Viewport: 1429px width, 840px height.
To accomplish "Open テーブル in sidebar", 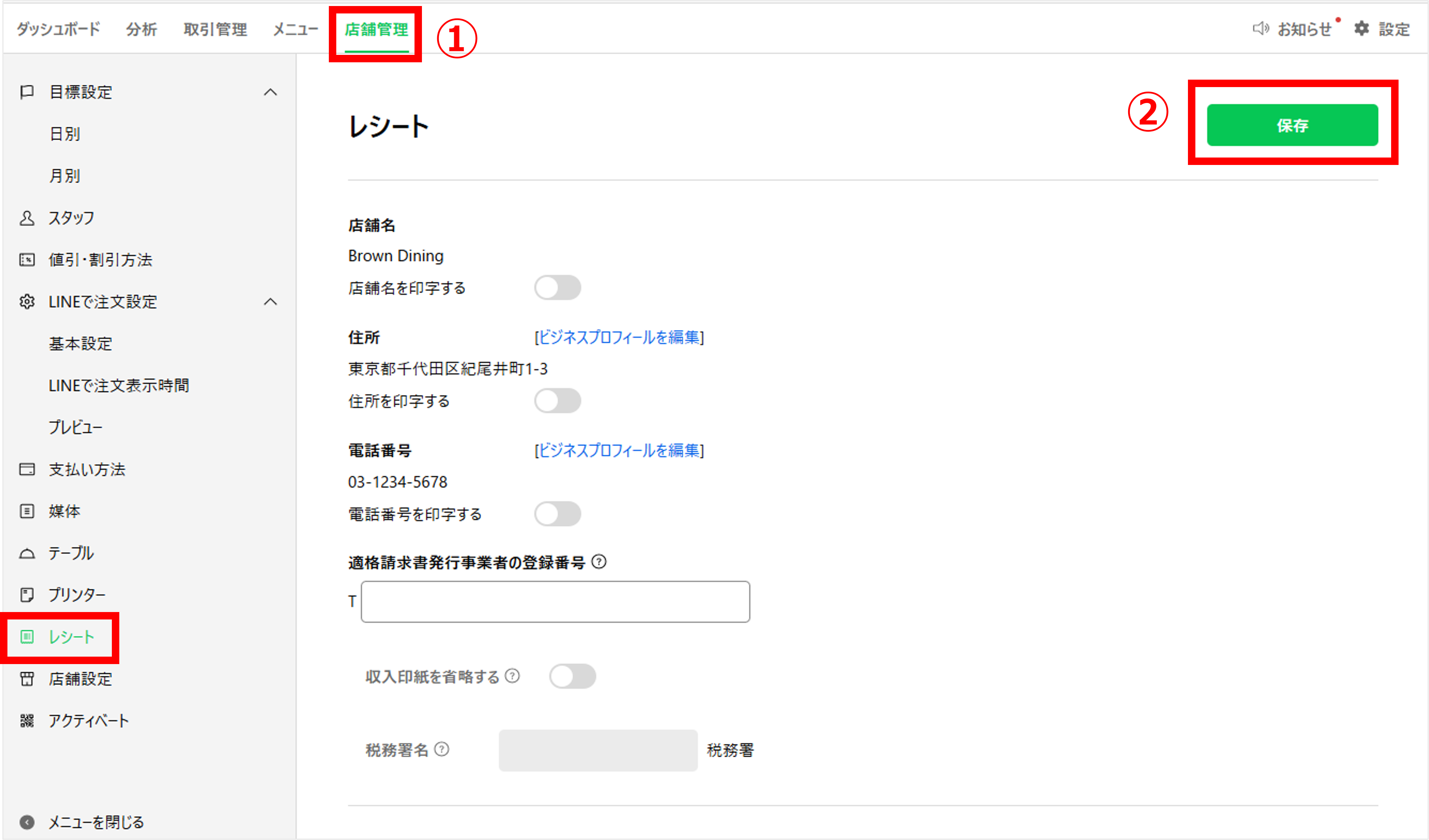I will tap(71, 553).
